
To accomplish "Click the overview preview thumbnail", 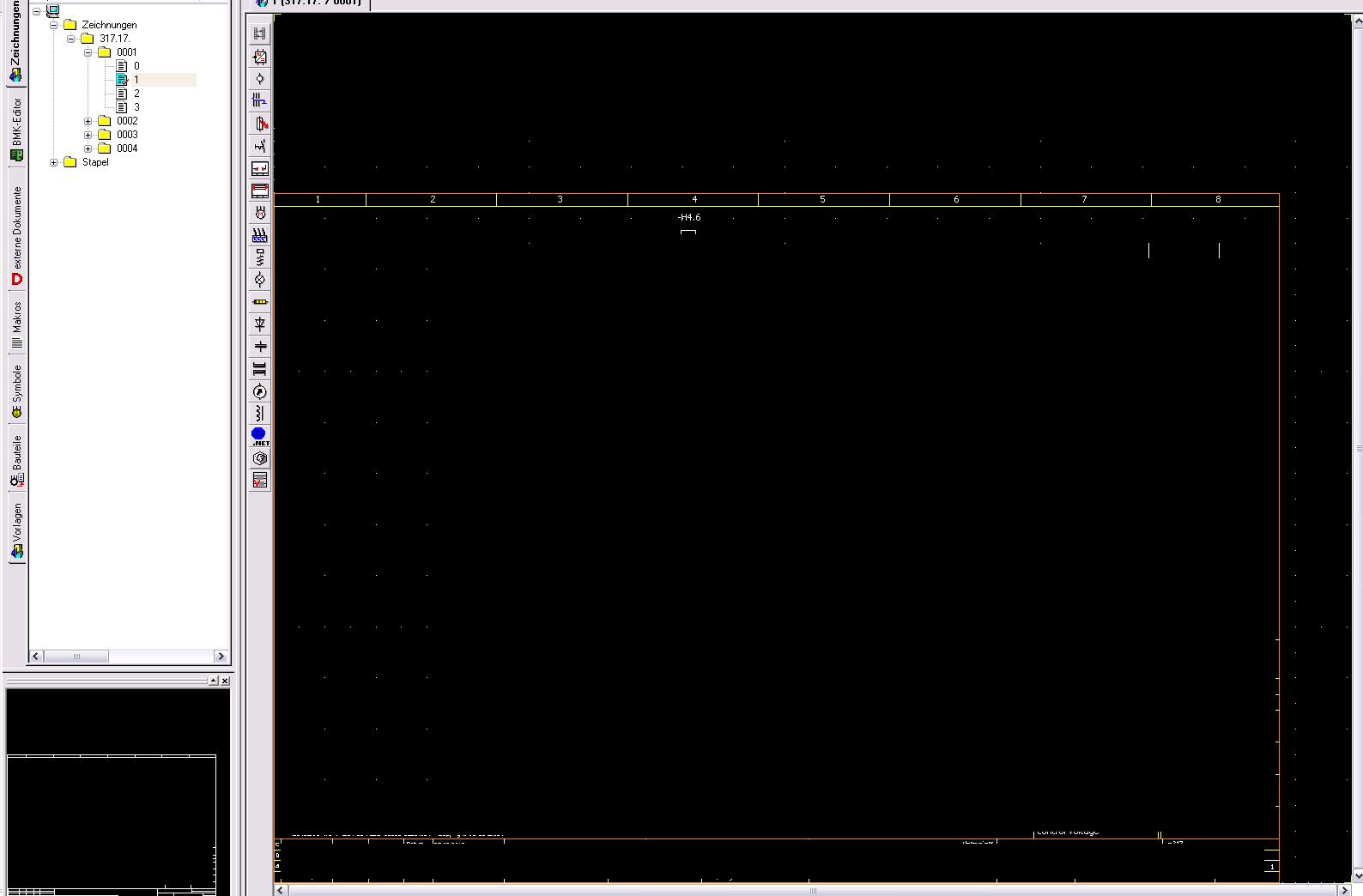I will pos(118,792).
